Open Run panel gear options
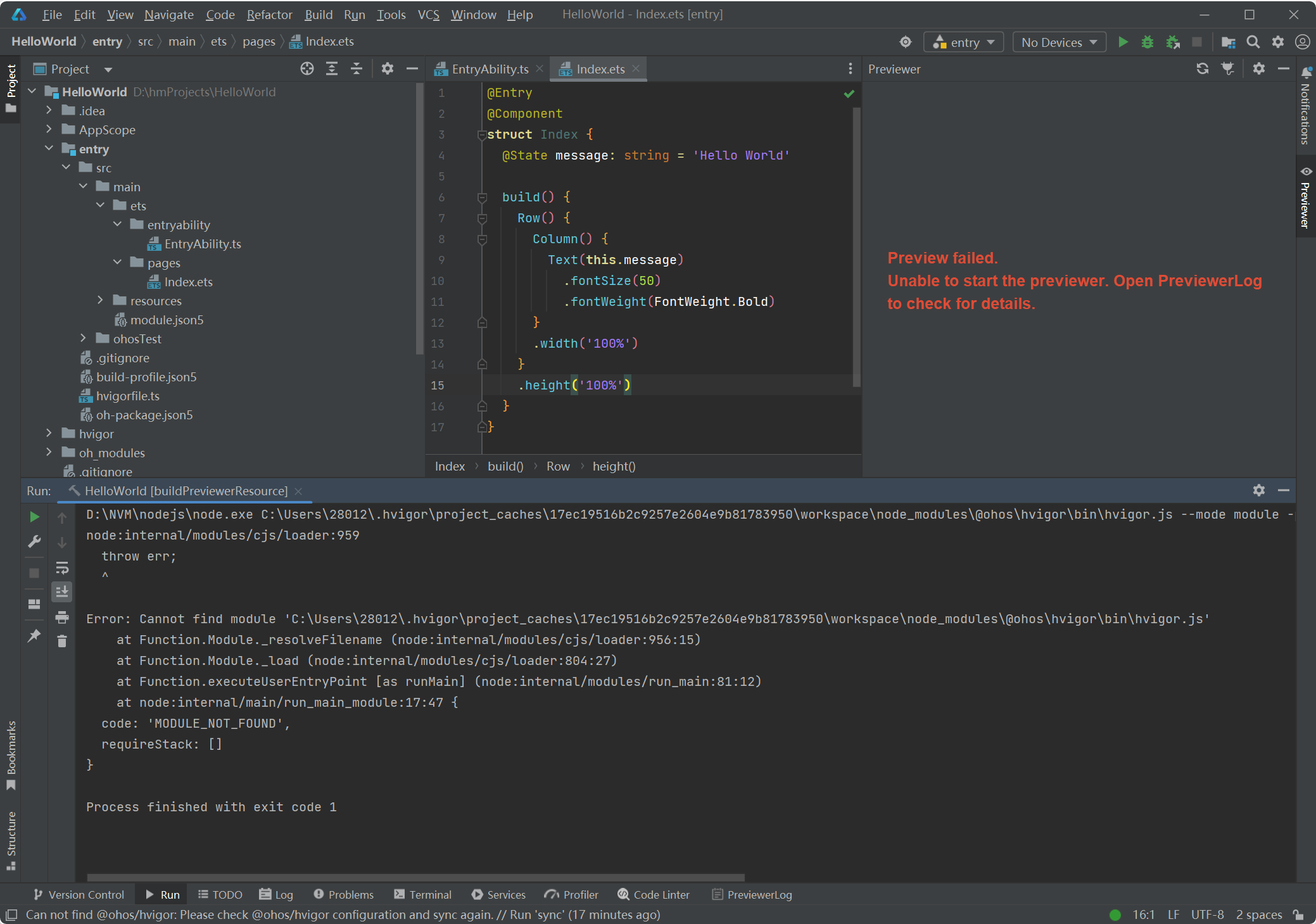The width and height of the screenshot is (1316, 924). point(1259,491)
